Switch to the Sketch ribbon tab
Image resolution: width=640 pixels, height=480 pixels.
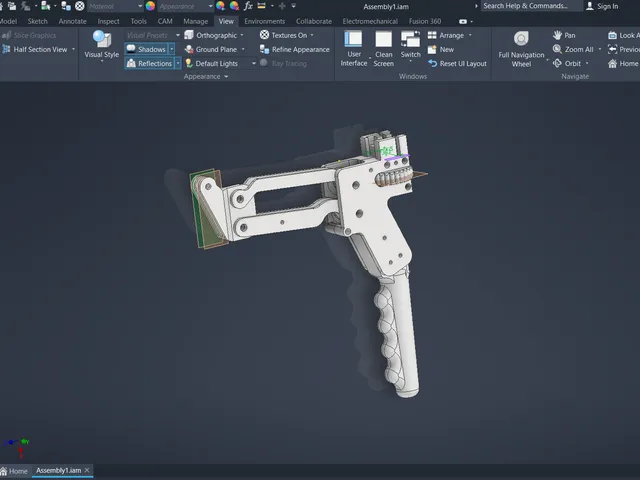38,21
